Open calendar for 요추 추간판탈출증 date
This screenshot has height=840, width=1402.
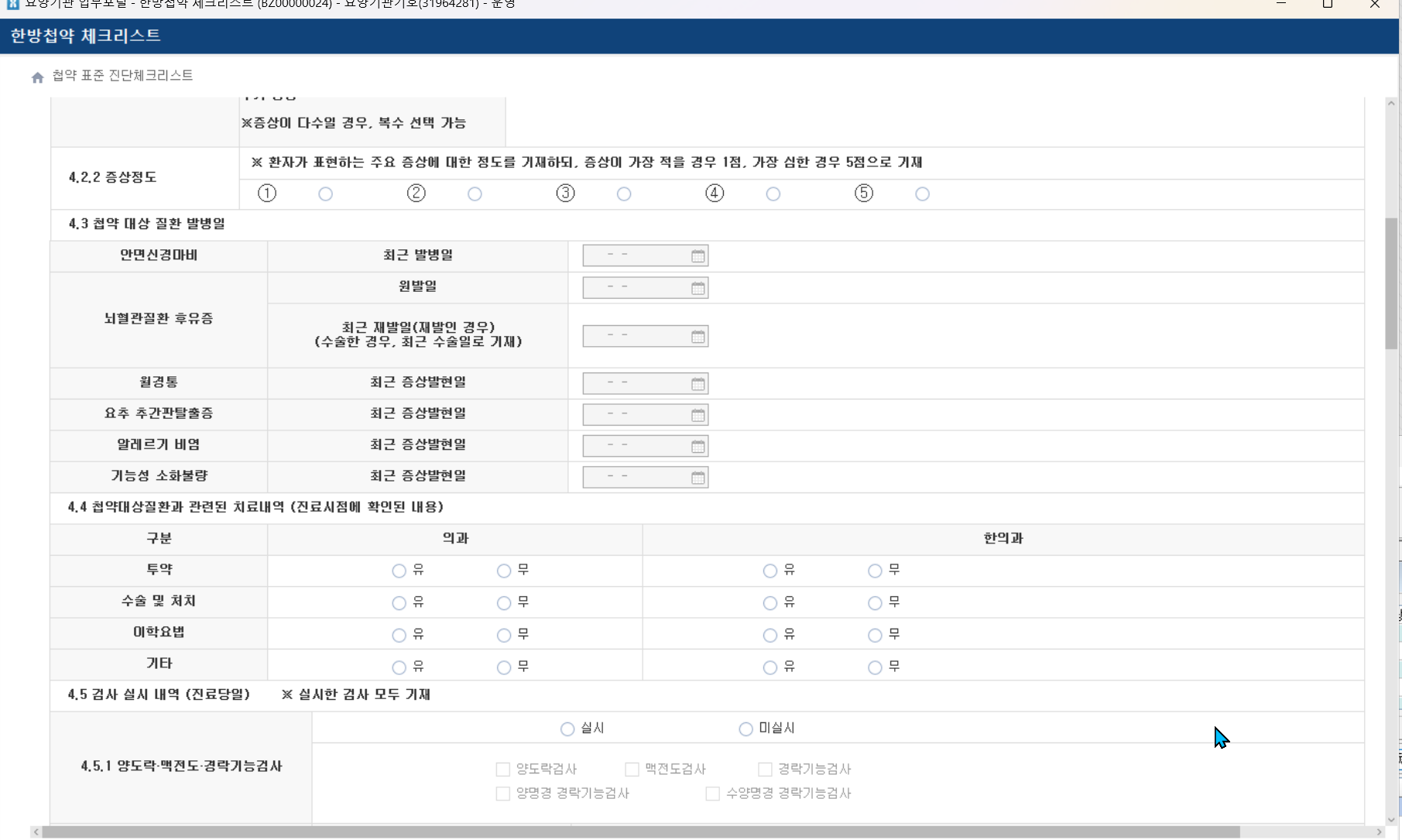tap(698, 415)
